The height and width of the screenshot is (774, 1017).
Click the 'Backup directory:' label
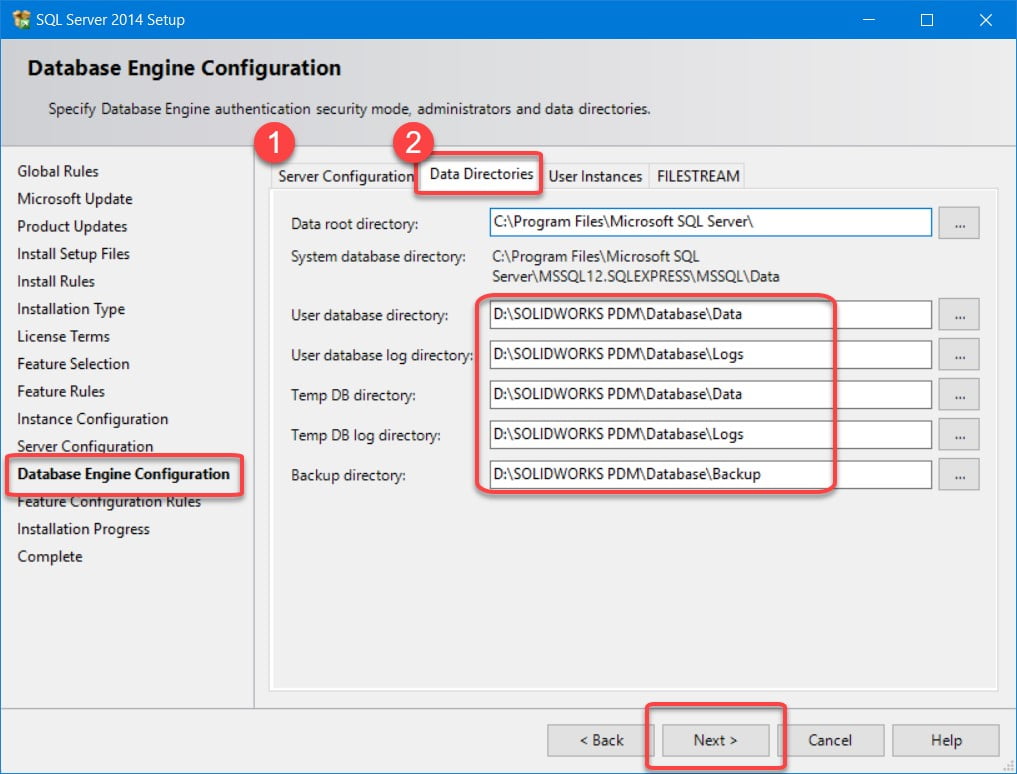tap(348, 476)
